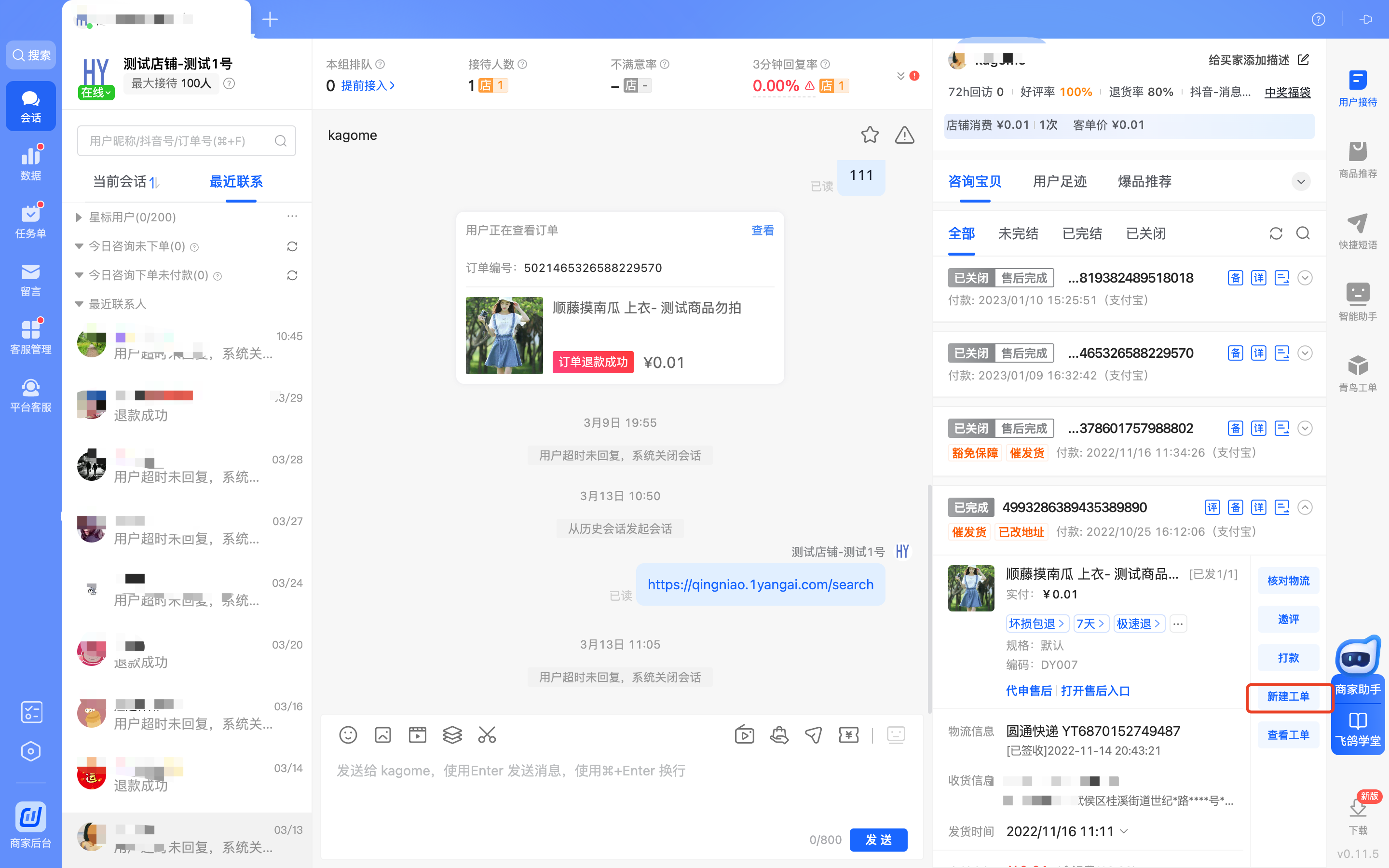Open 飞鸽学堂 learning center
This screenshot has width=1389, height=868.
click(1358, 730)
